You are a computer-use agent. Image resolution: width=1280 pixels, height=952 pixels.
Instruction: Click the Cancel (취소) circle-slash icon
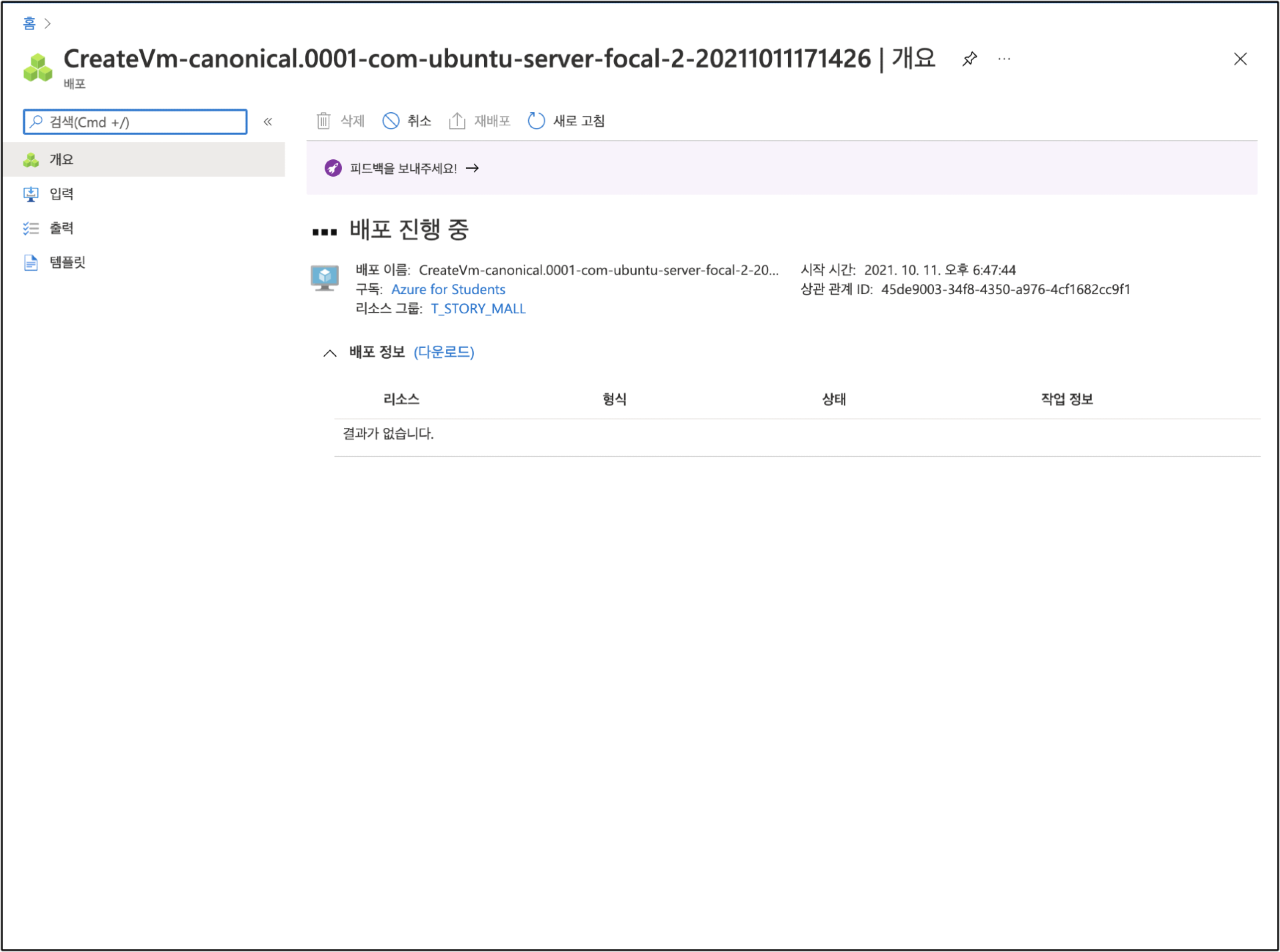(391, 121)
